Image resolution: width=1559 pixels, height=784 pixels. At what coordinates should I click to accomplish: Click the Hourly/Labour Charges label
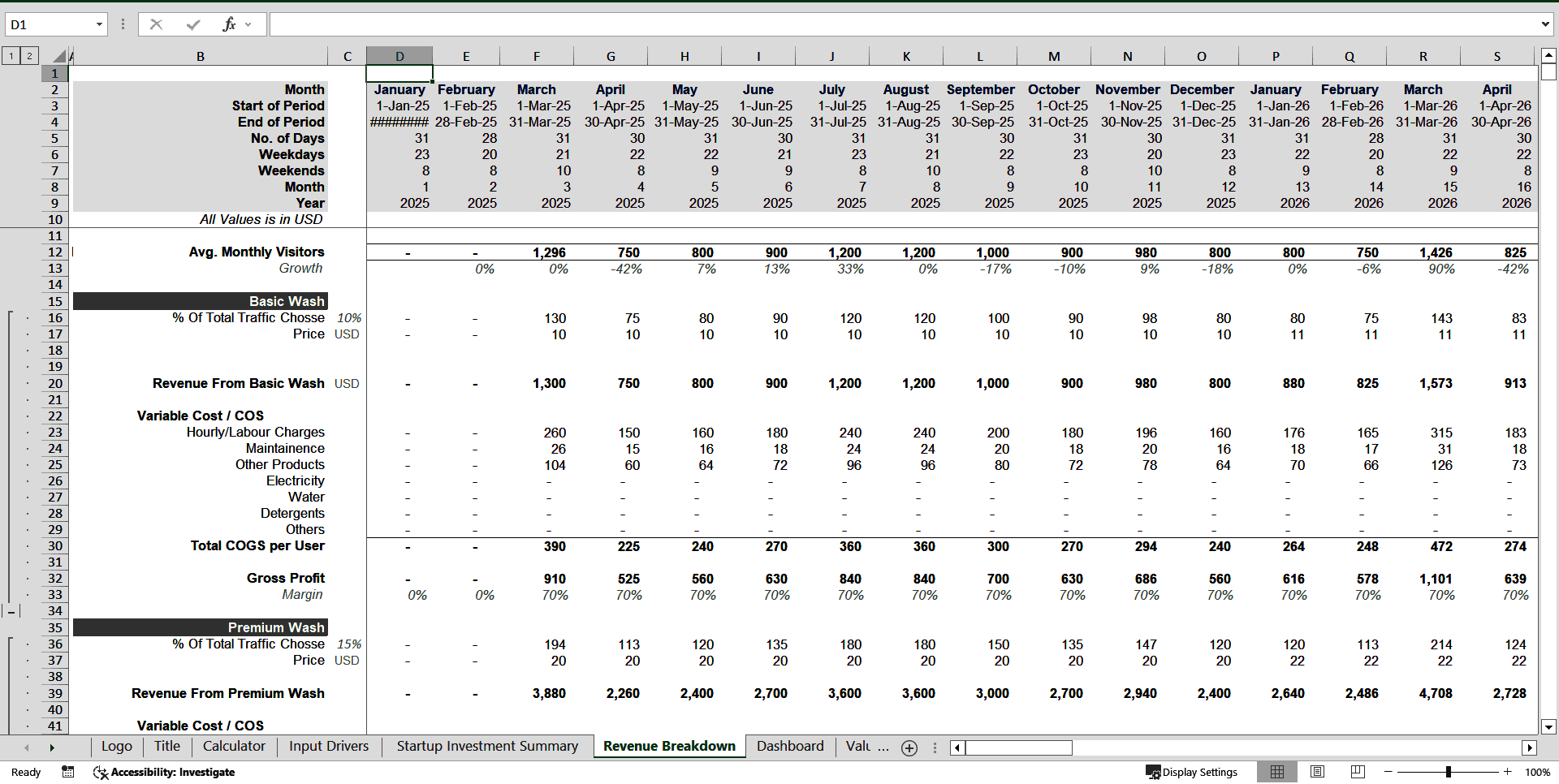256,433
